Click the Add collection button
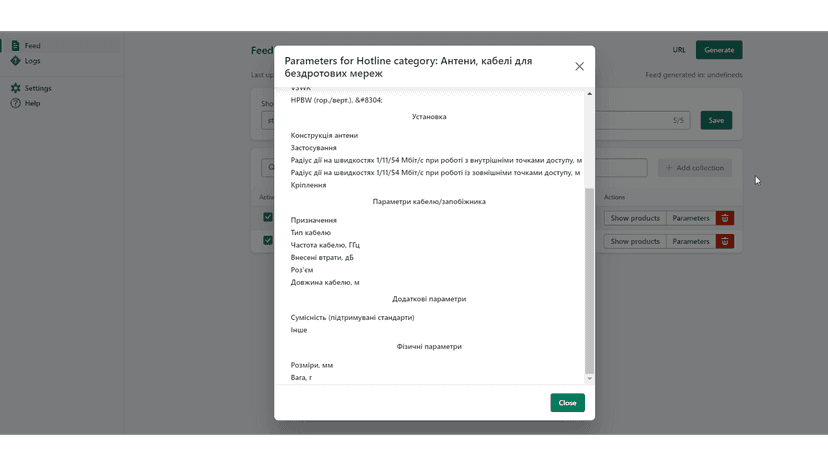The width and height of the screenshot is (828, 466). (694, 167)
